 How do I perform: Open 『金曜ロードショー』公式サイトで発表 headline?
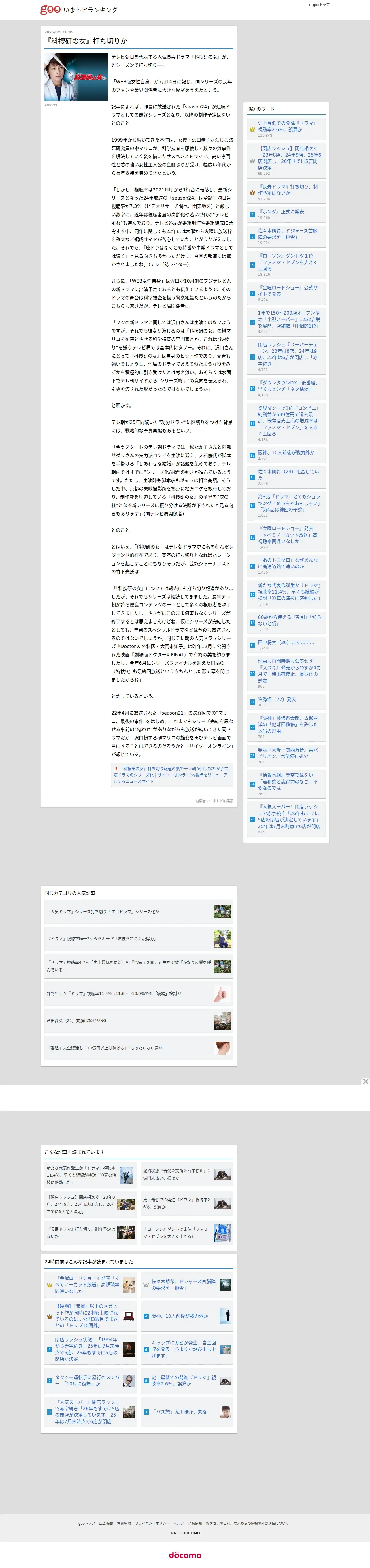(x=288, y=290)
